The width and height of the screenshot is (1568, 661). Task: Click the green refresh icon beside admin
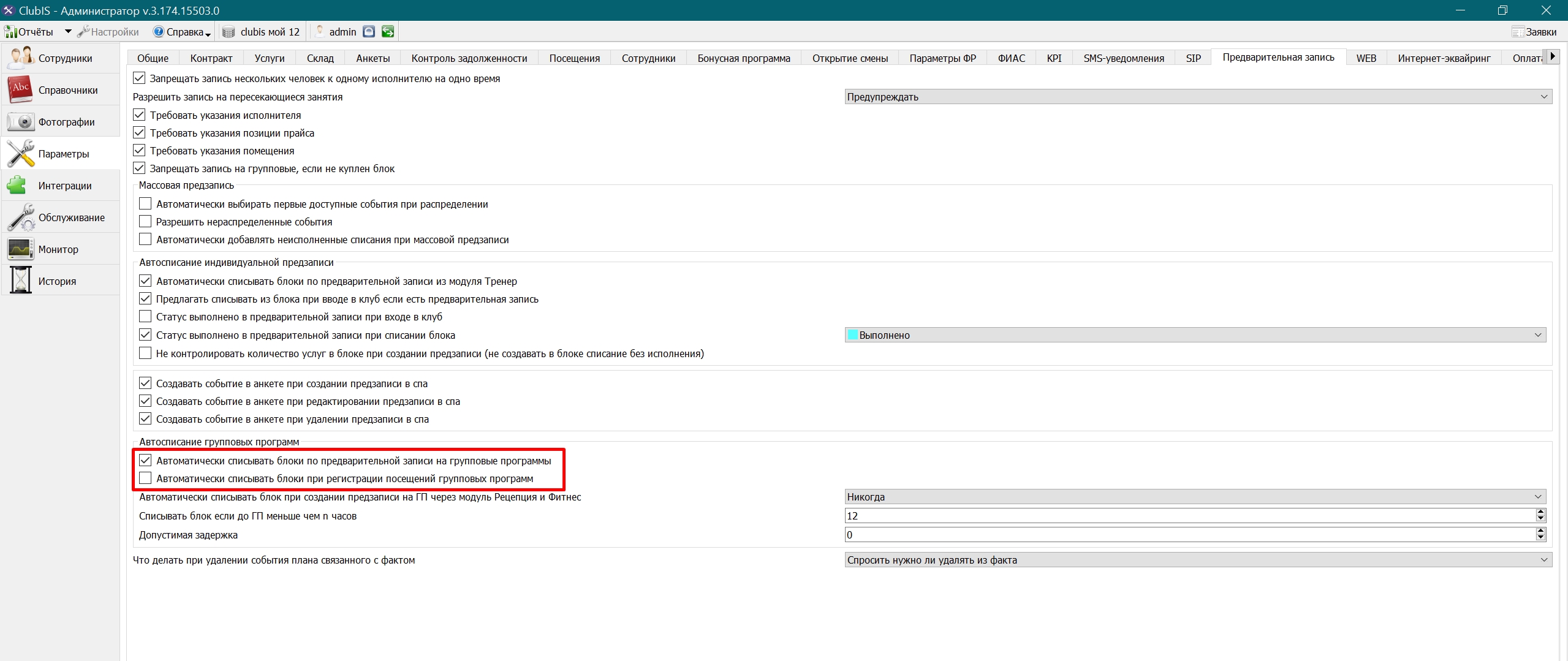[x=388, y=32]
